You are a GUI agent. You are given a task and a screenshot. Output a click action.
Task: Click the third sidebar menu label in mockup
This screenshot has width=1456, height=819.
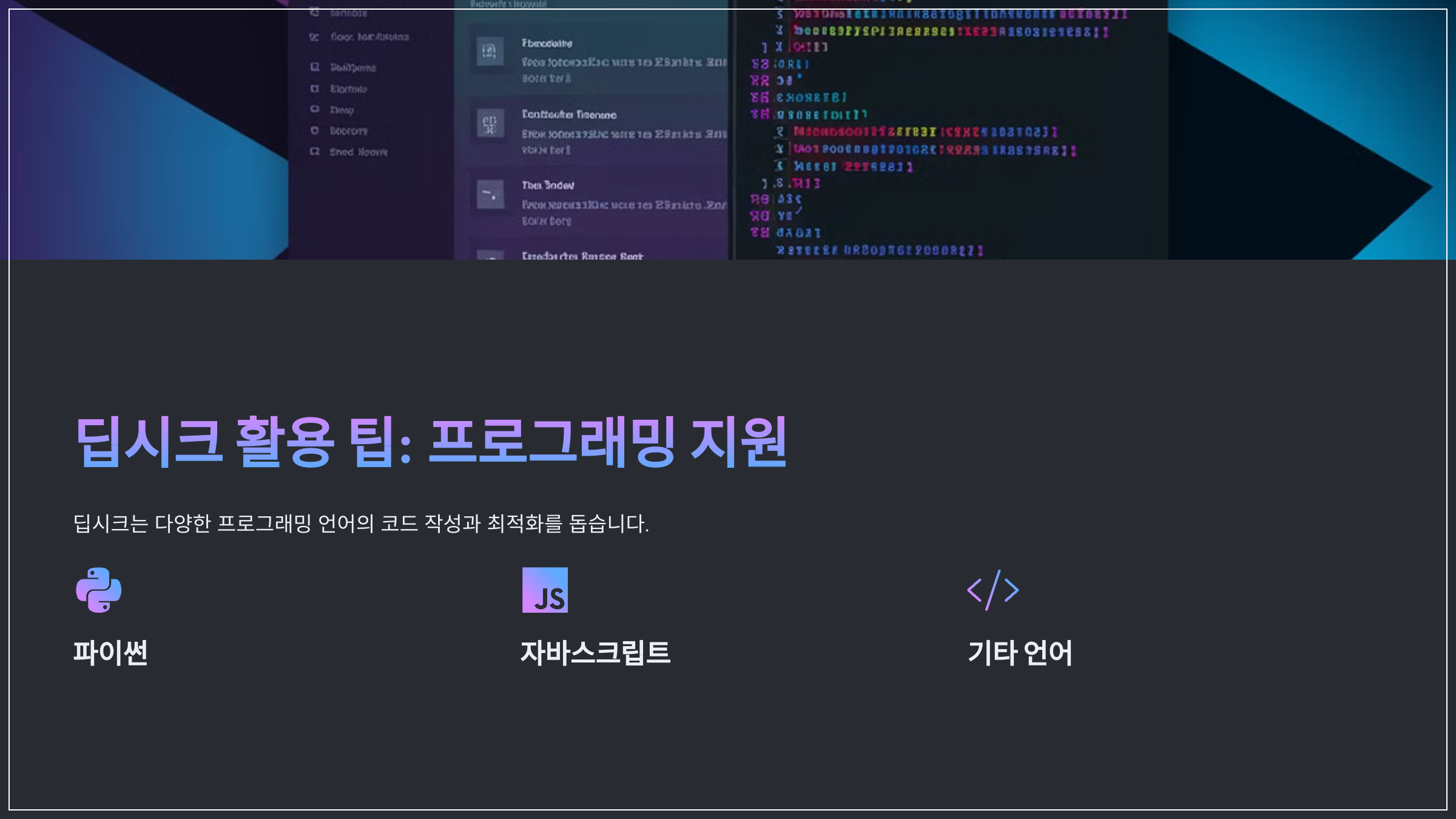coord(352,67)
